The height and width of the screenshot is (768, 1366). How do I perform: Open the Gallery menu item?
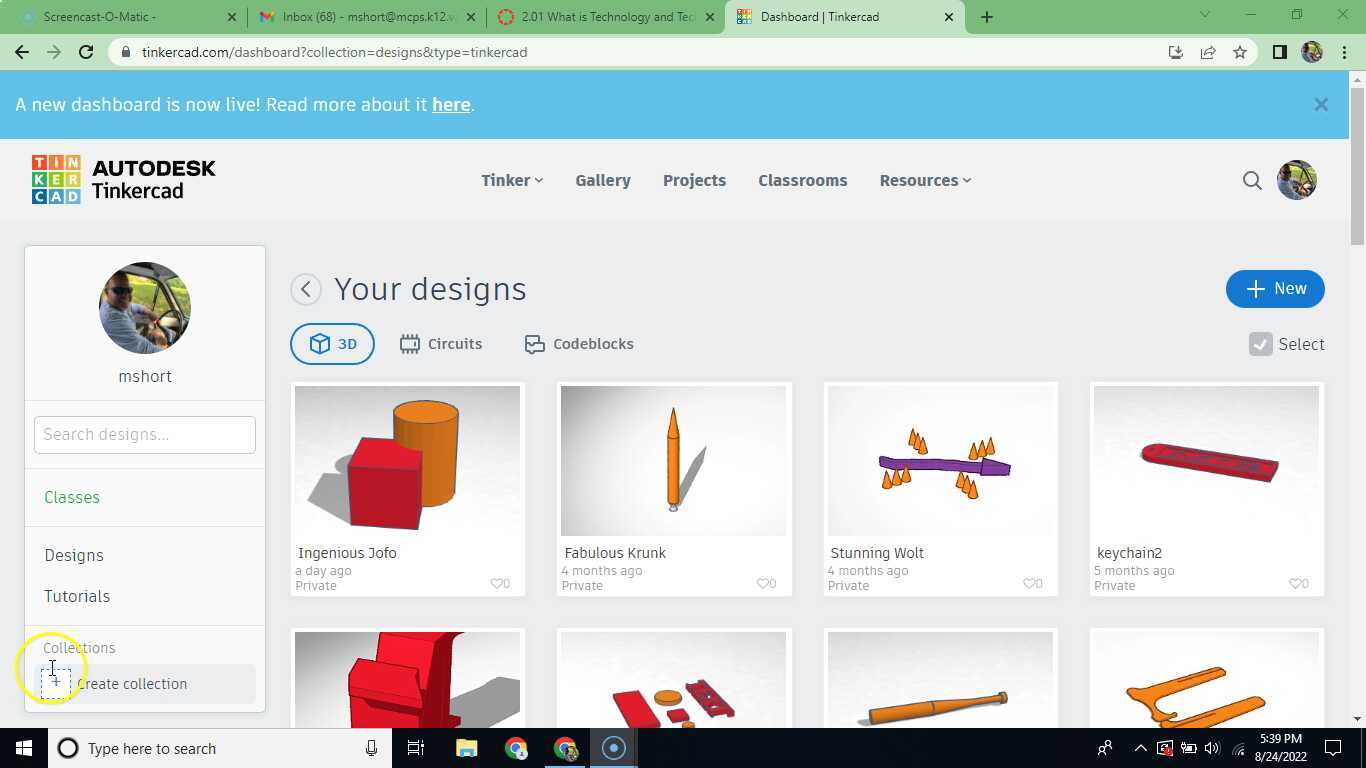603,180
